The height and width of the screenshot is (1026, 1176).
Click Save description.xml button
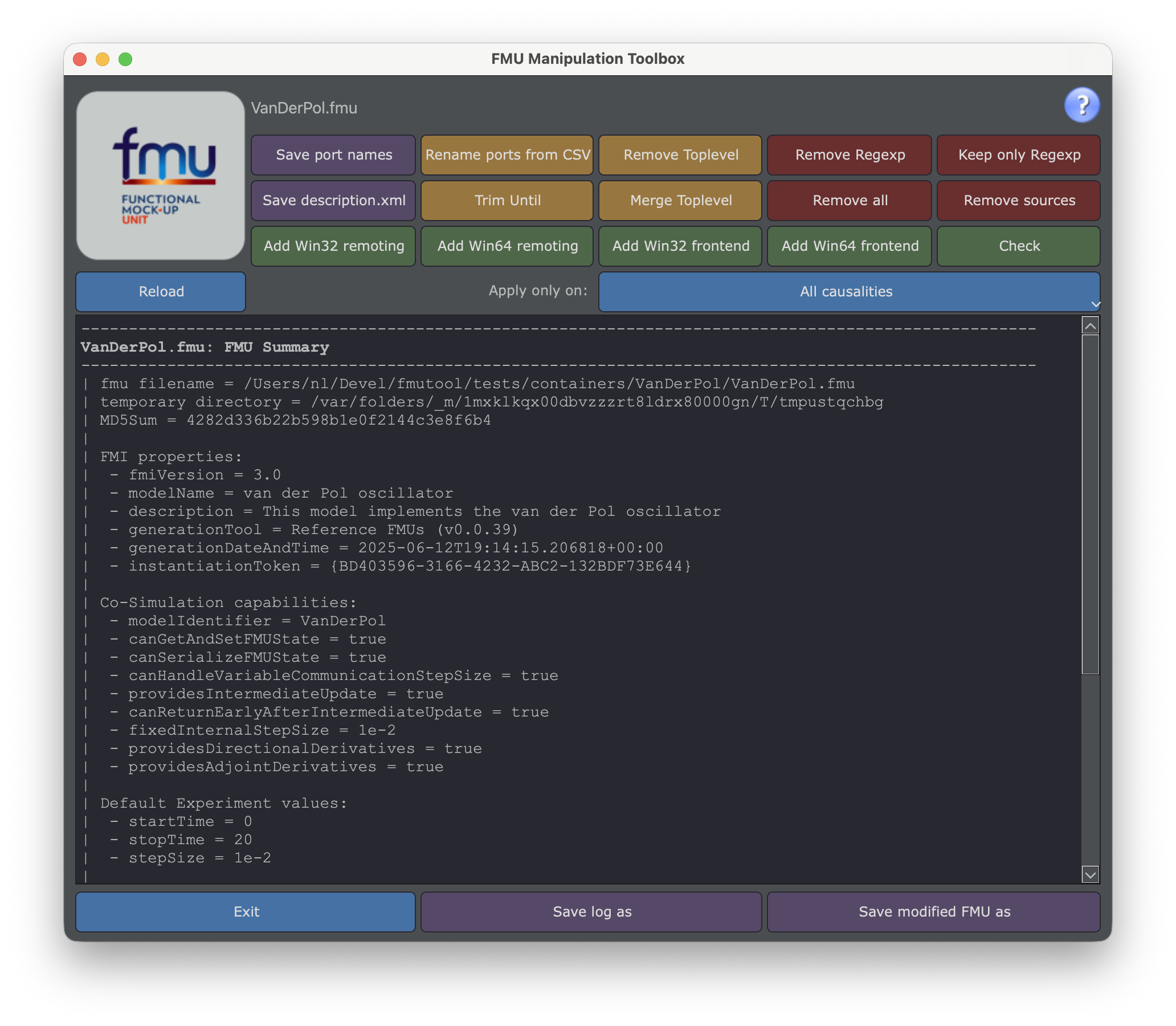coord(333,201)
